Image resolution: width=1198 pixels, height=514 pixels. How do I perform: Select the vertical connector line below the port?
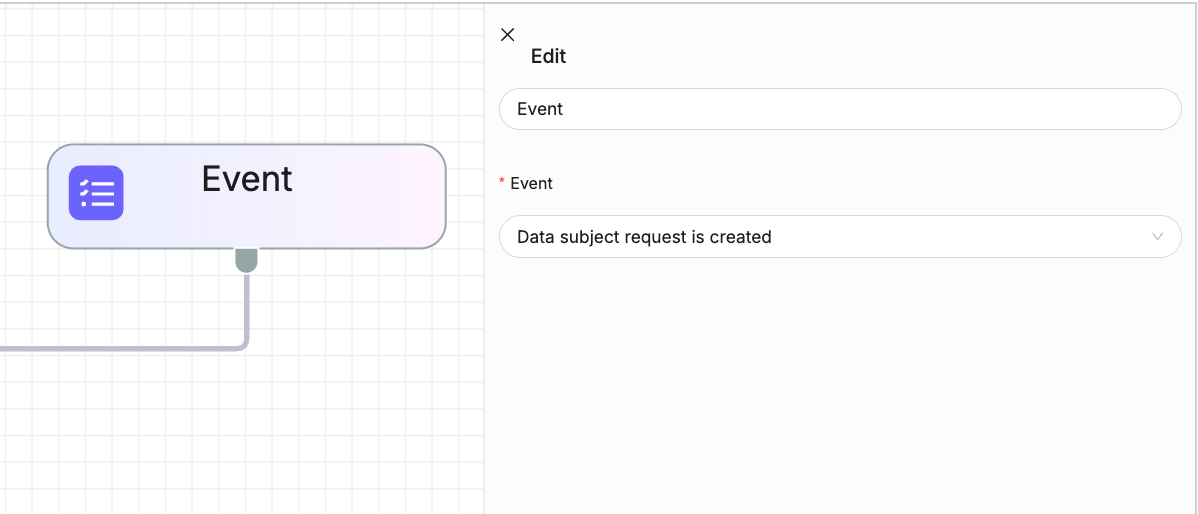pyautogui.click(x=247, y=305)
